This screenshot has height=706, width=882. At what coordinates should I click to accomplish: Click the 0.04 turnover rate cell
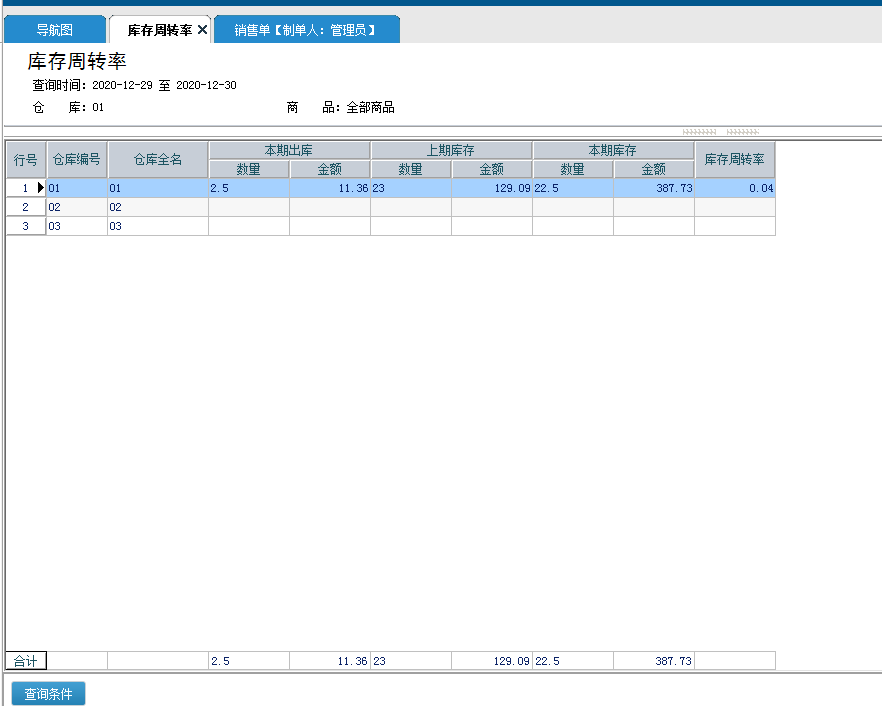tap(735, 188)
